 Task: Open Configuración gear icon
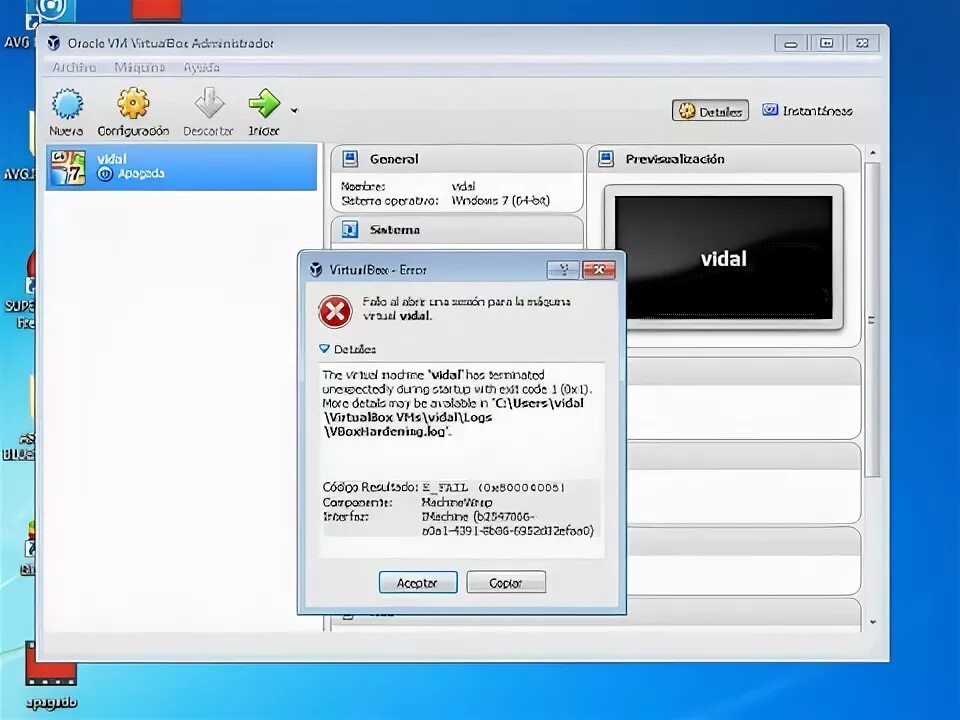(133, 103)
